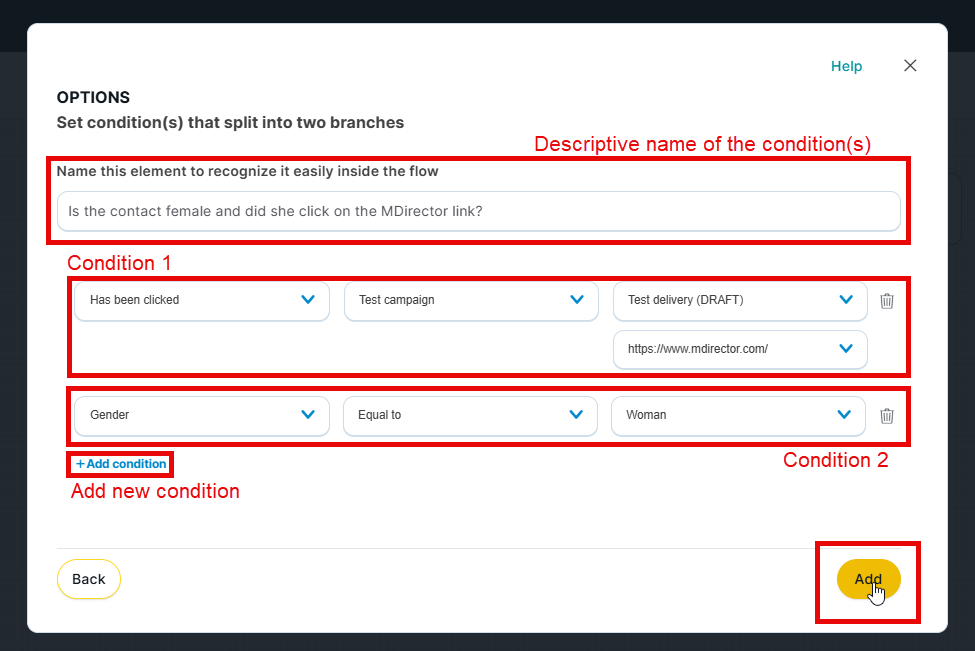The height and width of the screenshot is (651, 975).
Task: Click the Add condition link
Action: pos(121,464)
